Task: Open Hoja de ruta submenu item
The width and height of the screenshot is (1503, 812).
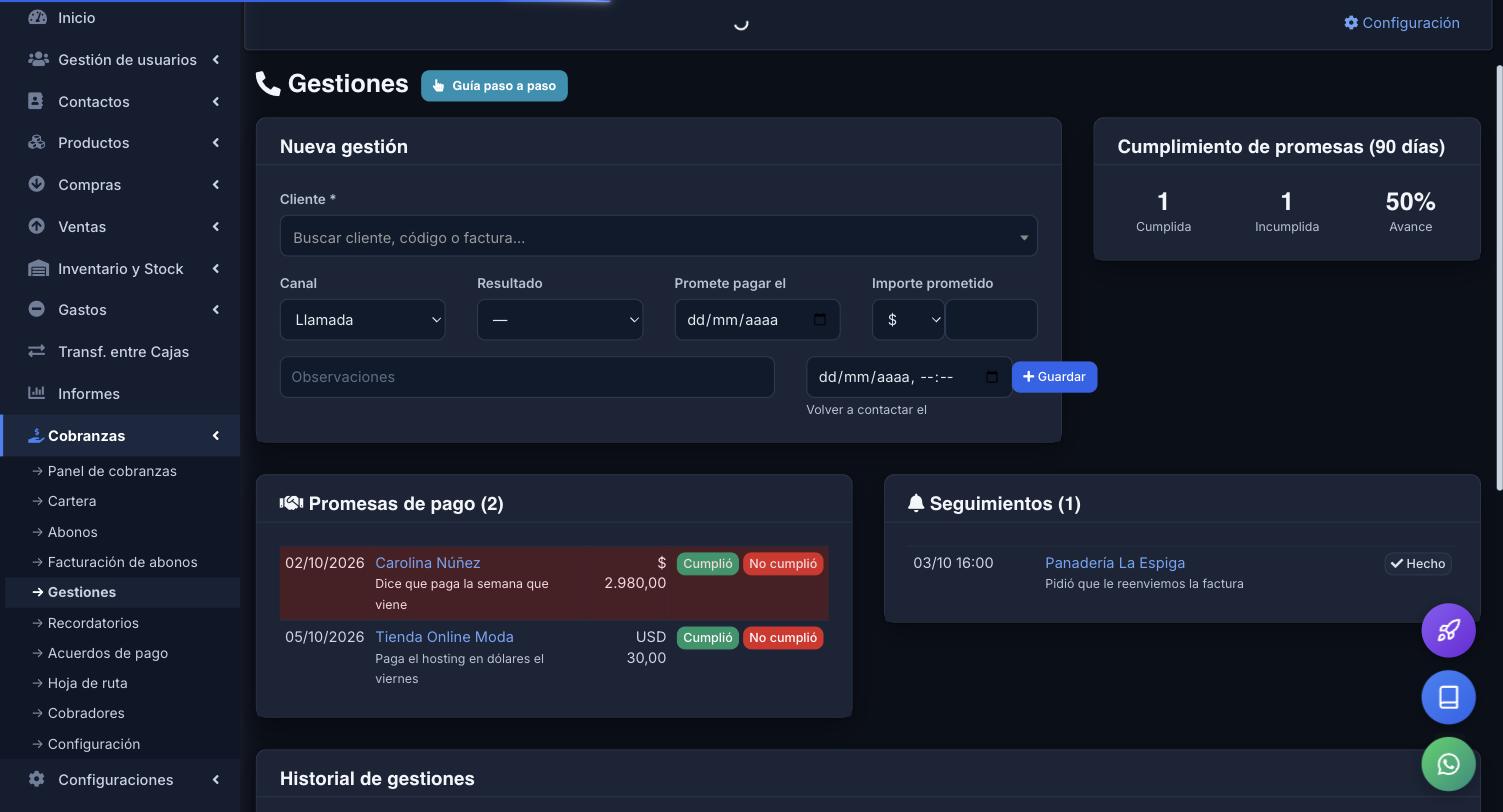Action: click(87, 683)
